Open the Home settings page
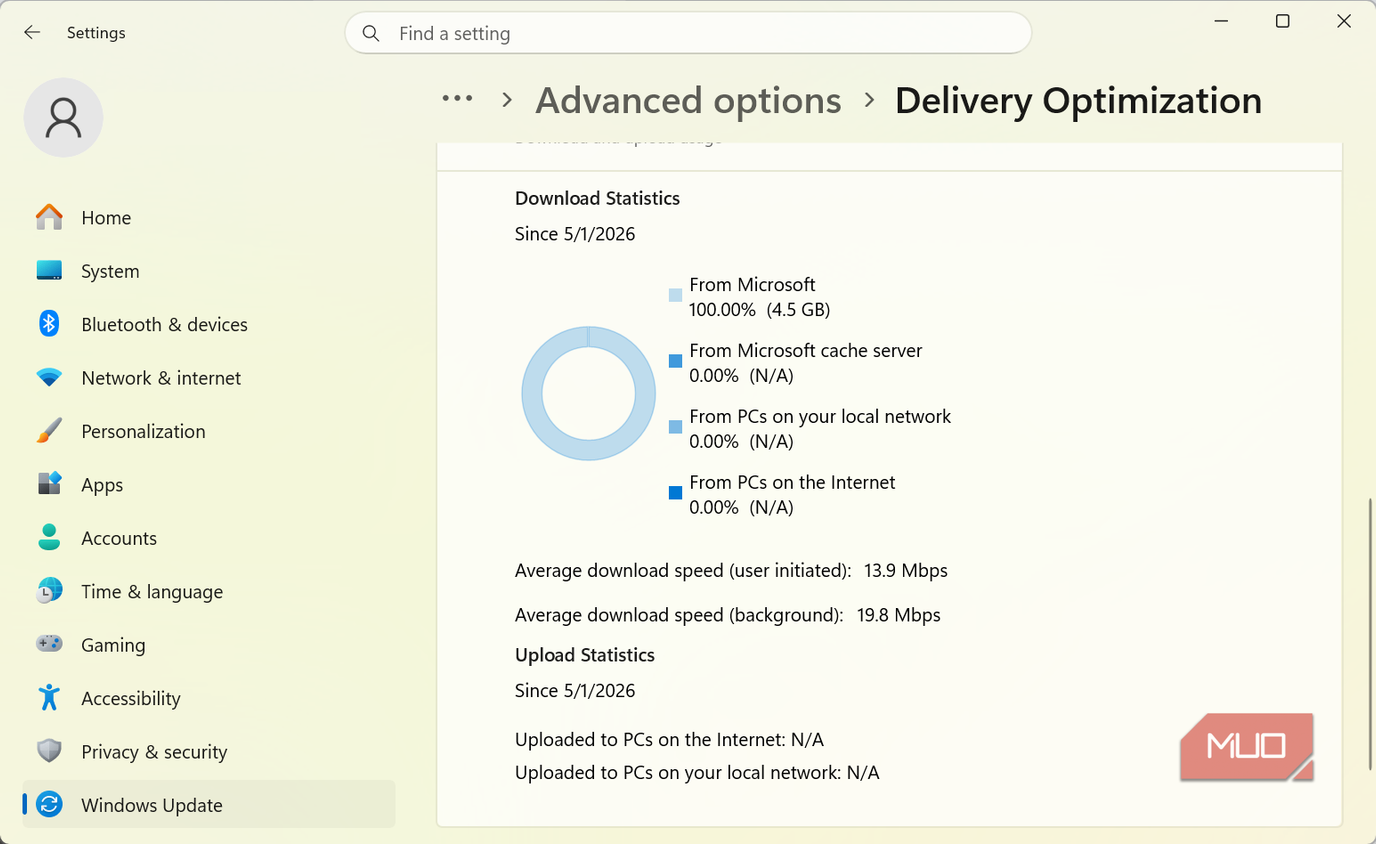 (209, 217)
